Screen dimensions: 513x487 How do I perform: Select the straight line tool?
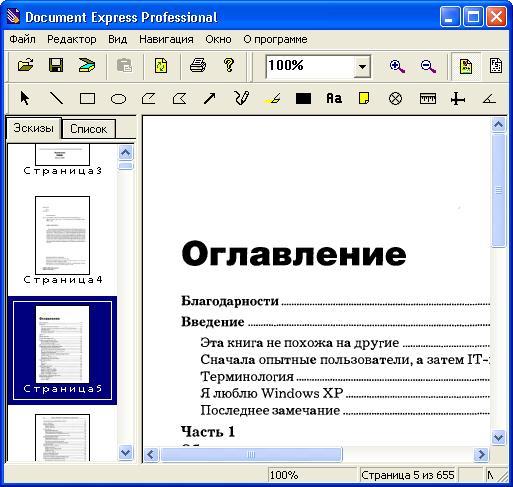pyautogui.click(x=56, y=98)
